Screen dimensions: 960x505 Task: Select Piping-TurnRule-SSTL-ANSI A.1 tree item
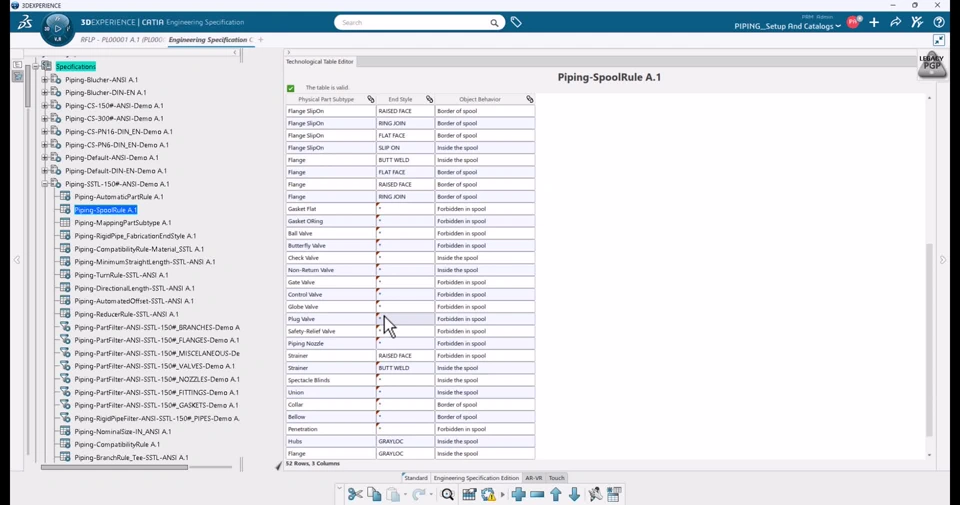121,275
